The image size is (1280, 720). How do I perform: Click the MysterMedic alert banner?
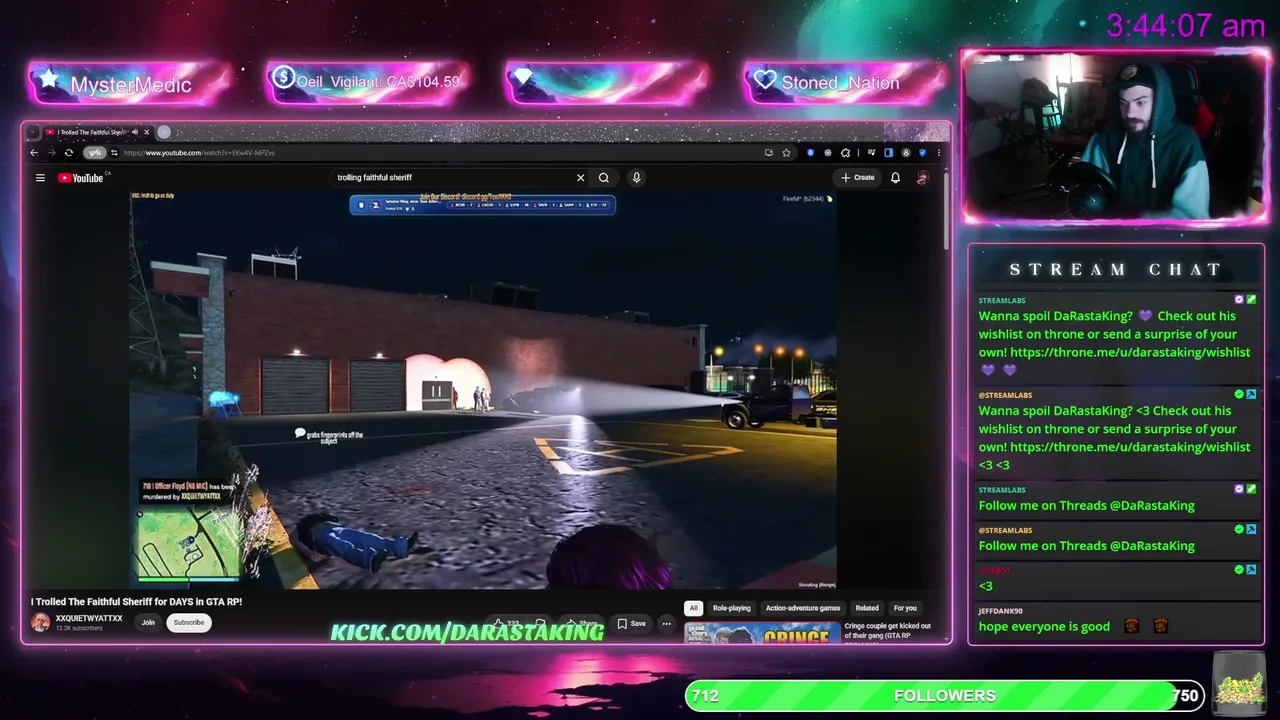coord(130,84)
